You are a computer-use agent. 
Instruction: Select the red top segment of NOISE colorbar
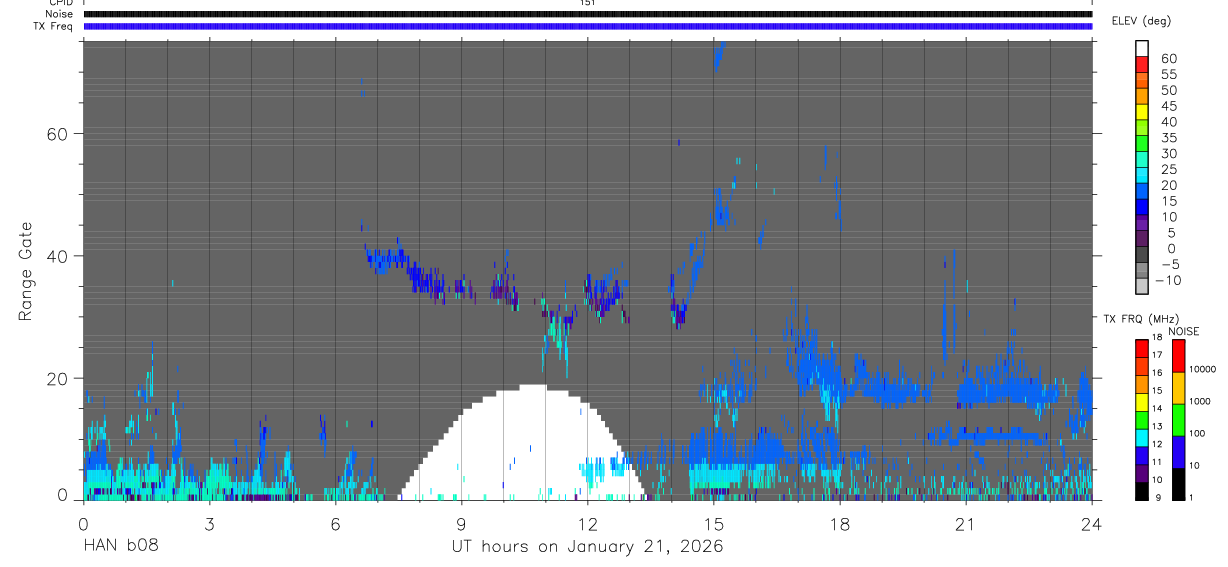click(x=1180, y=356)
